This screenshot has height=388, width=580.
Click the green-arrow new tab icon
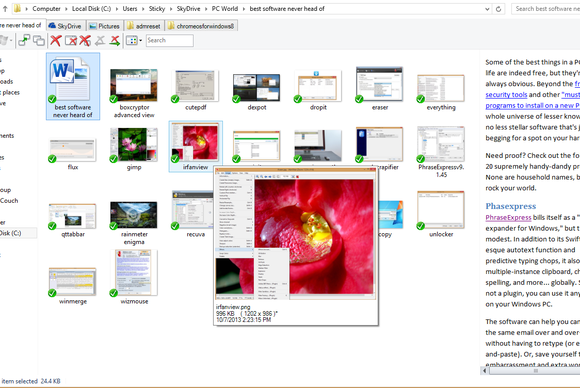tap(24, 40)
